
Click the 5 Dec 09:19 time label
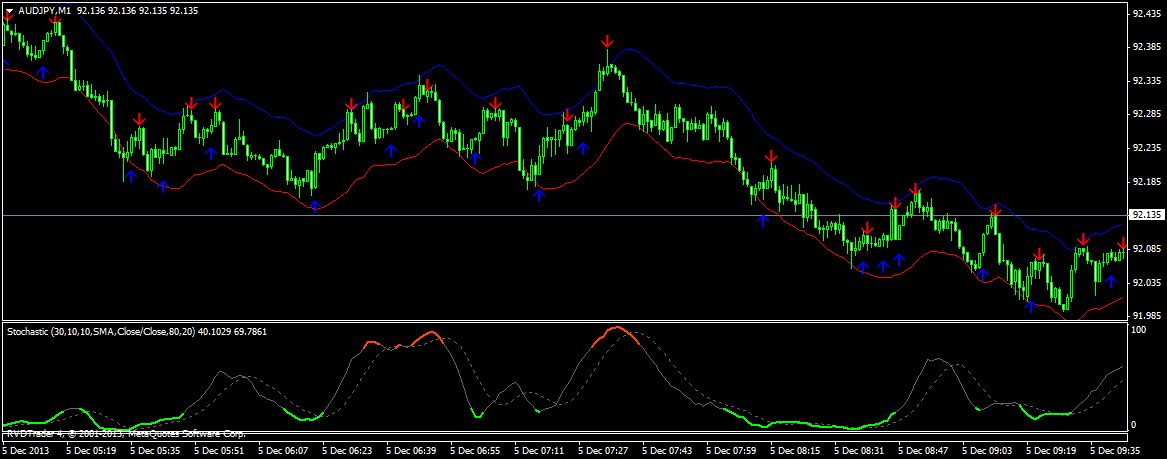1051,450
